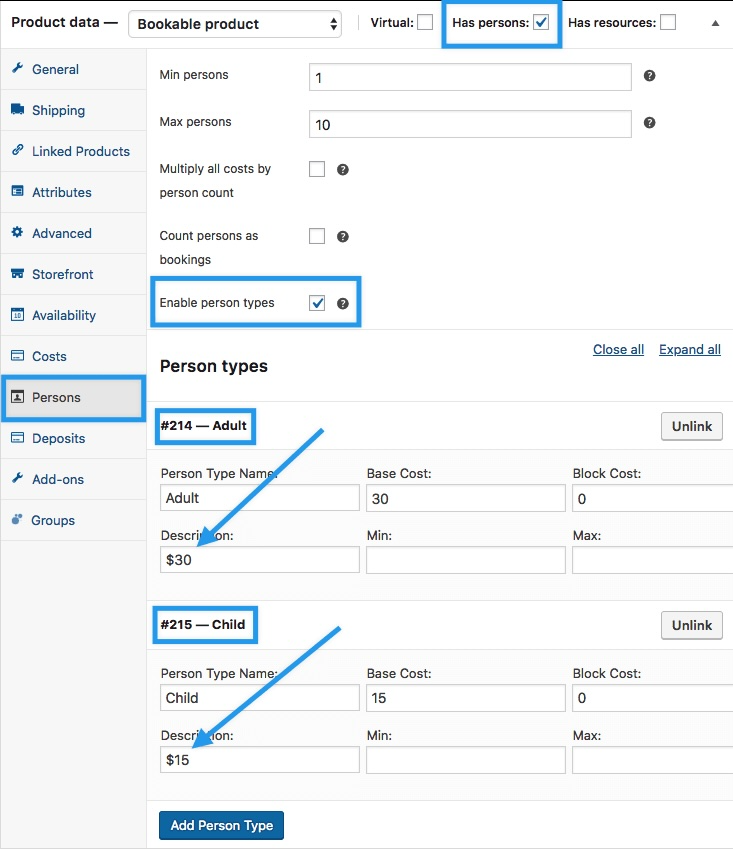Click the Adult Base Cost field
The width and height of the screenshot is (733, 849).
point(466,498)
